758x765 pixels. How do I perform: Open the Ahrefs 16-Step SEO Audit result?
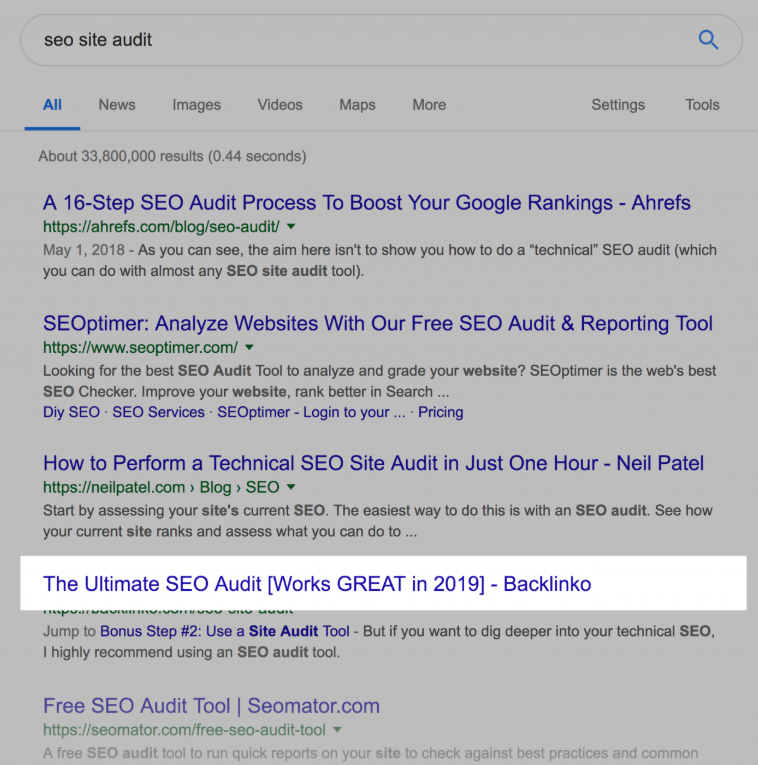tap(367, 203)
